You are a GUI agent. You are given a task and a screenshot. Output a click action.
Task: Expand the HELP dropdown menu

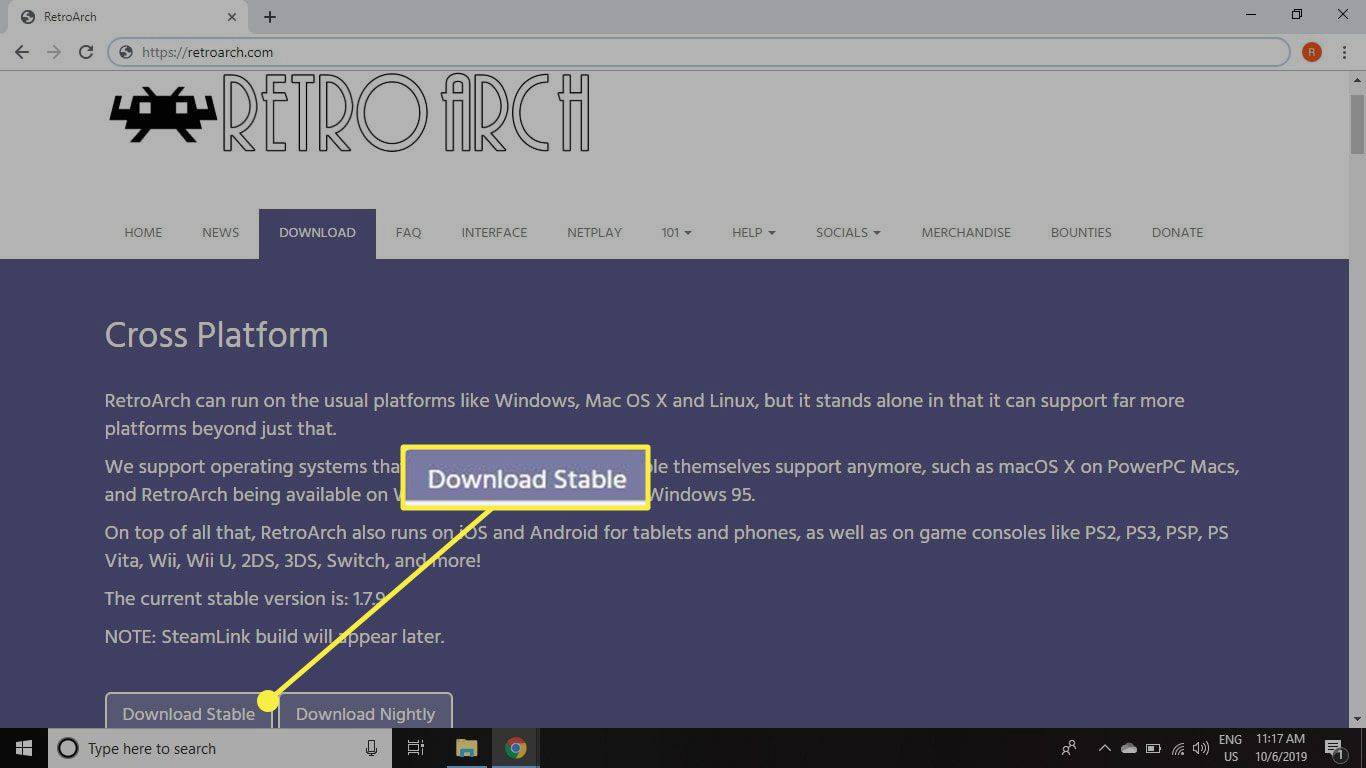pos(754,232)
